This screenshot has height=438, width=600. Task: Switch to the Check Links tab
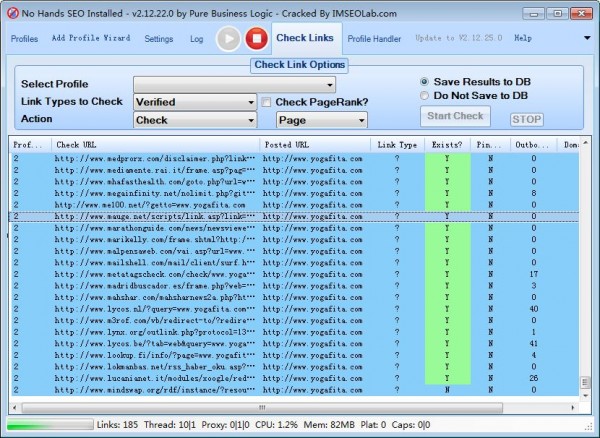[305, 39]
